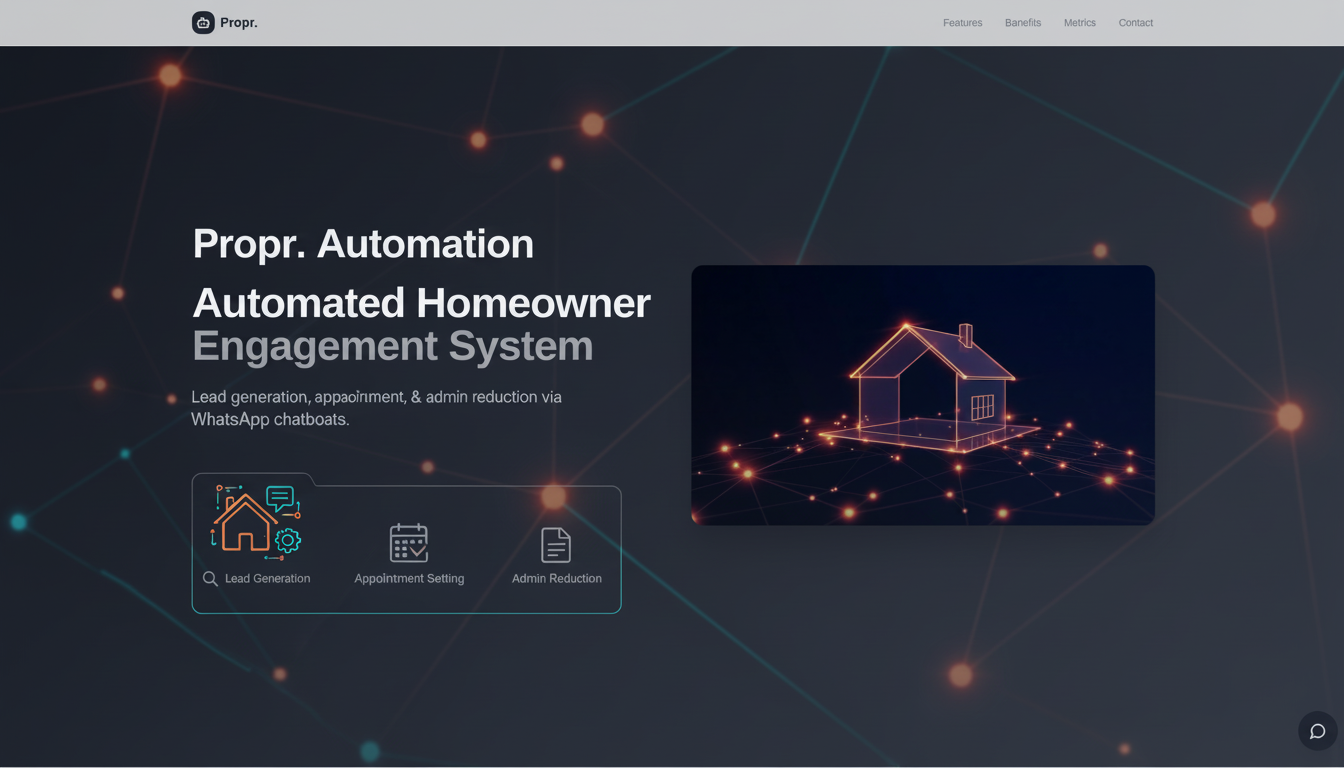1344x768 pixels.
Task: Click the Propr. Automation heading
Action: point(363,244)
